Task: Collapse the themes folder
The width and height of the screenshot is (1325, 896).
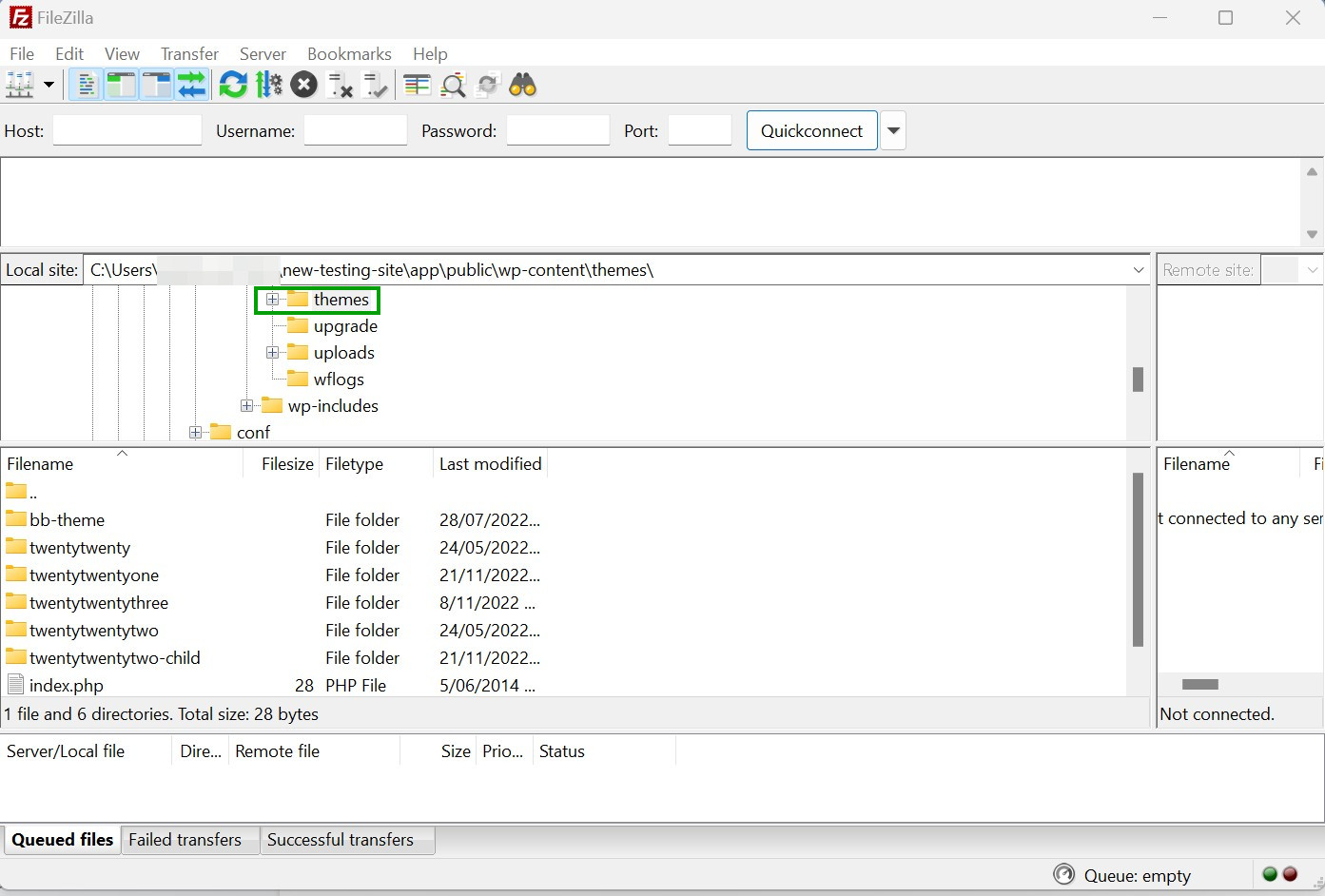Action: click(273, 299)
